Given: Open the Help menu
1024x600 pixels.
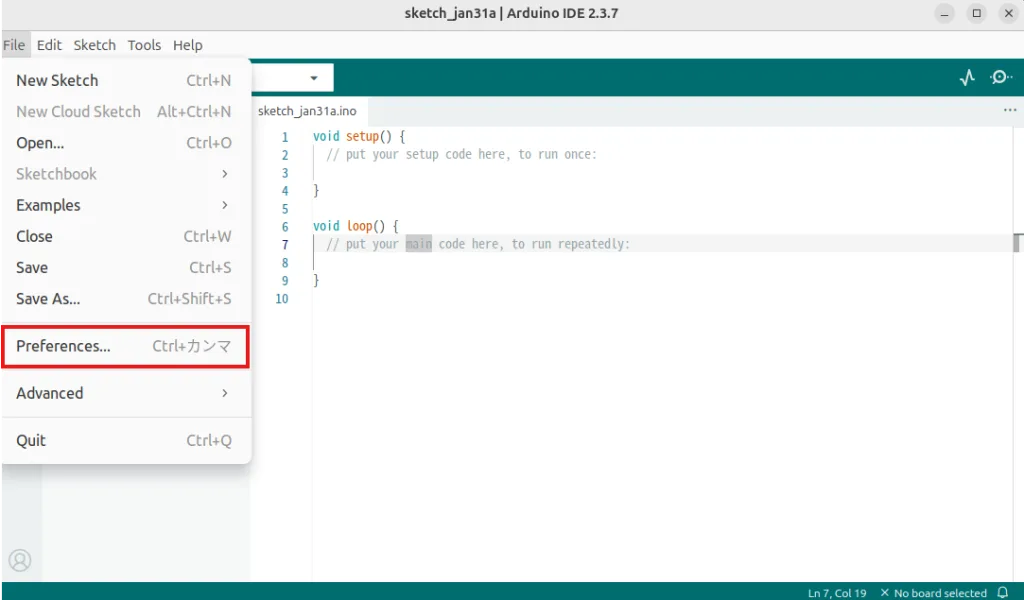Looking at the screenshot, I should click(187, 45).
